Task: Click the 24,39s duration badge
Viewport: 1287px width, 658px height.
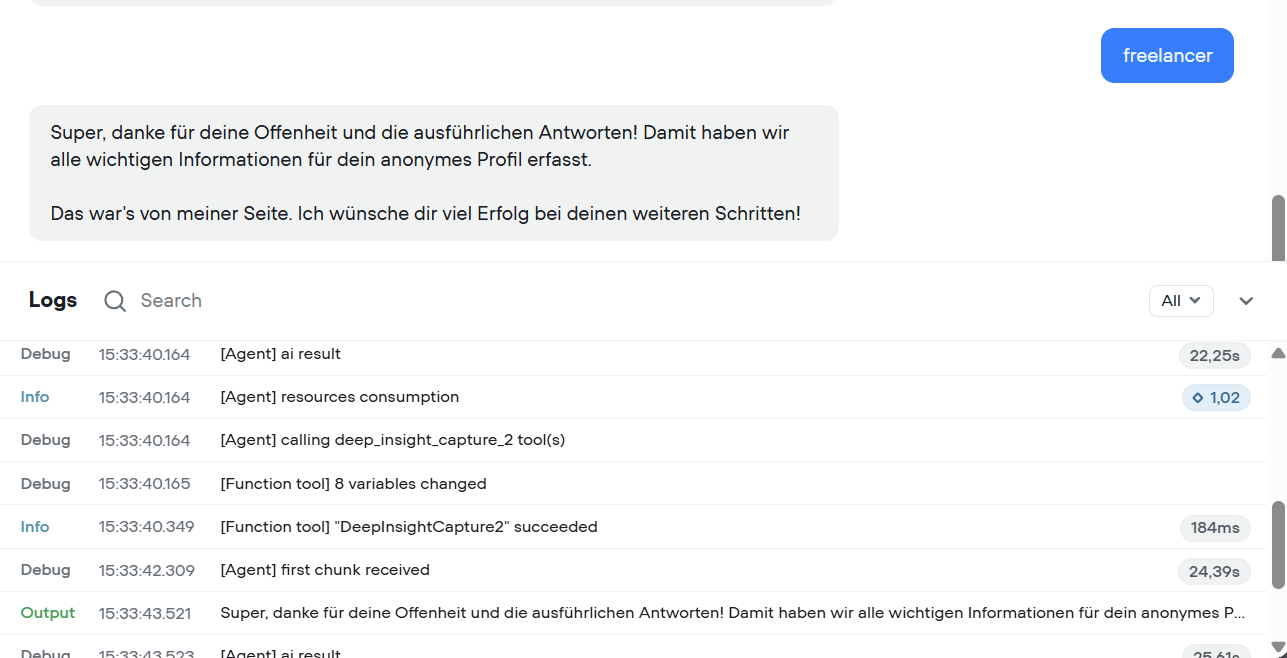Action: pyautogui.click(x=1214, y=572)
